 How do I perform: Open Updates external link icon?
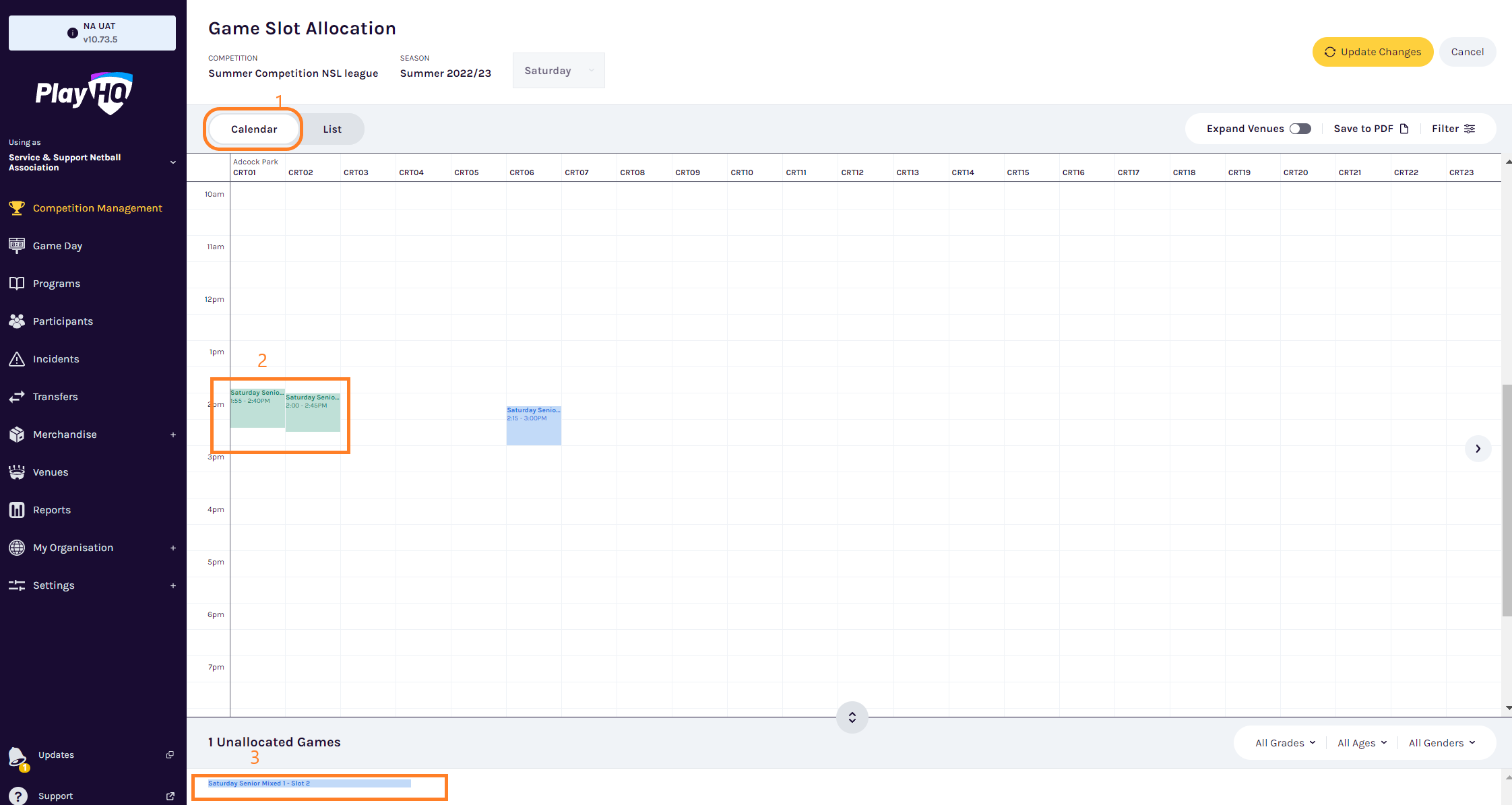click(170, 755)
